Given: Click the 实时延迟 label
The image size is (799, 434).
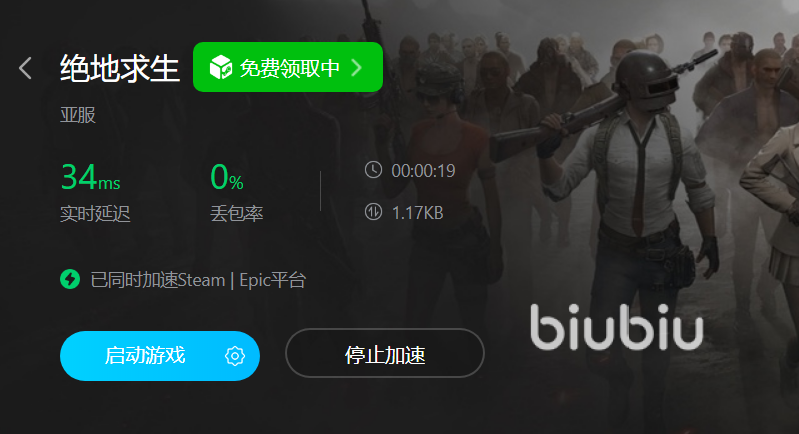Looking at the screenshot, I should pyautogui.click(x=95, y=213).
